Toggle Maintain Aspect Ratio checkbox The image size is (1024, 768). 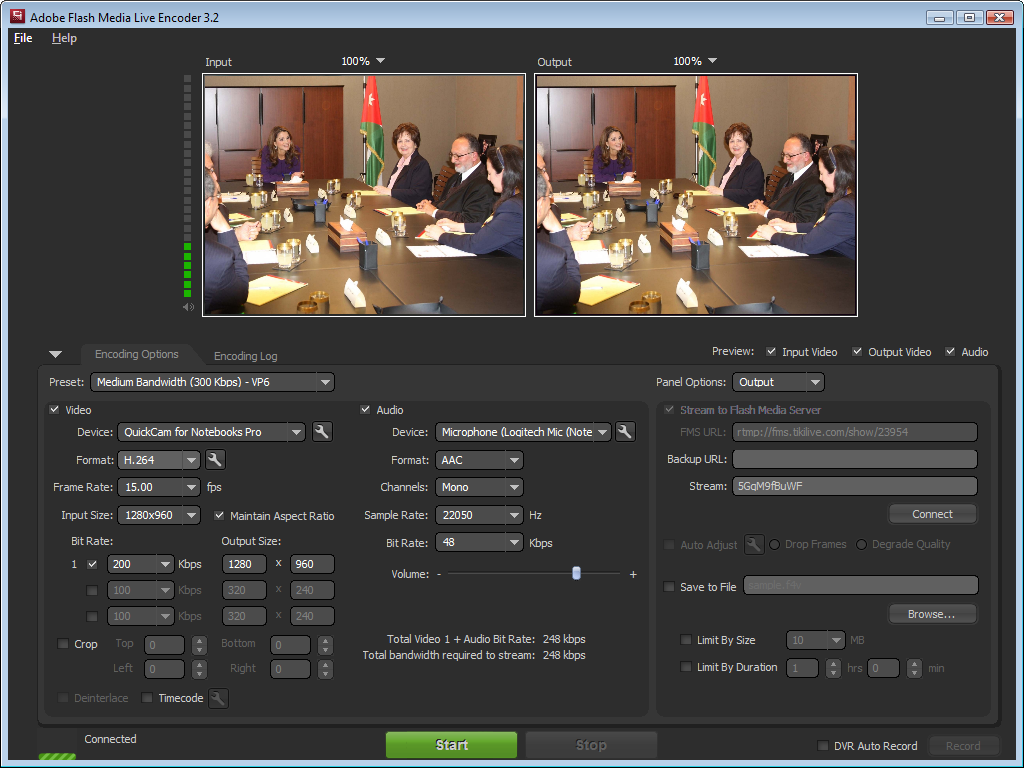[x=219, y=515]
